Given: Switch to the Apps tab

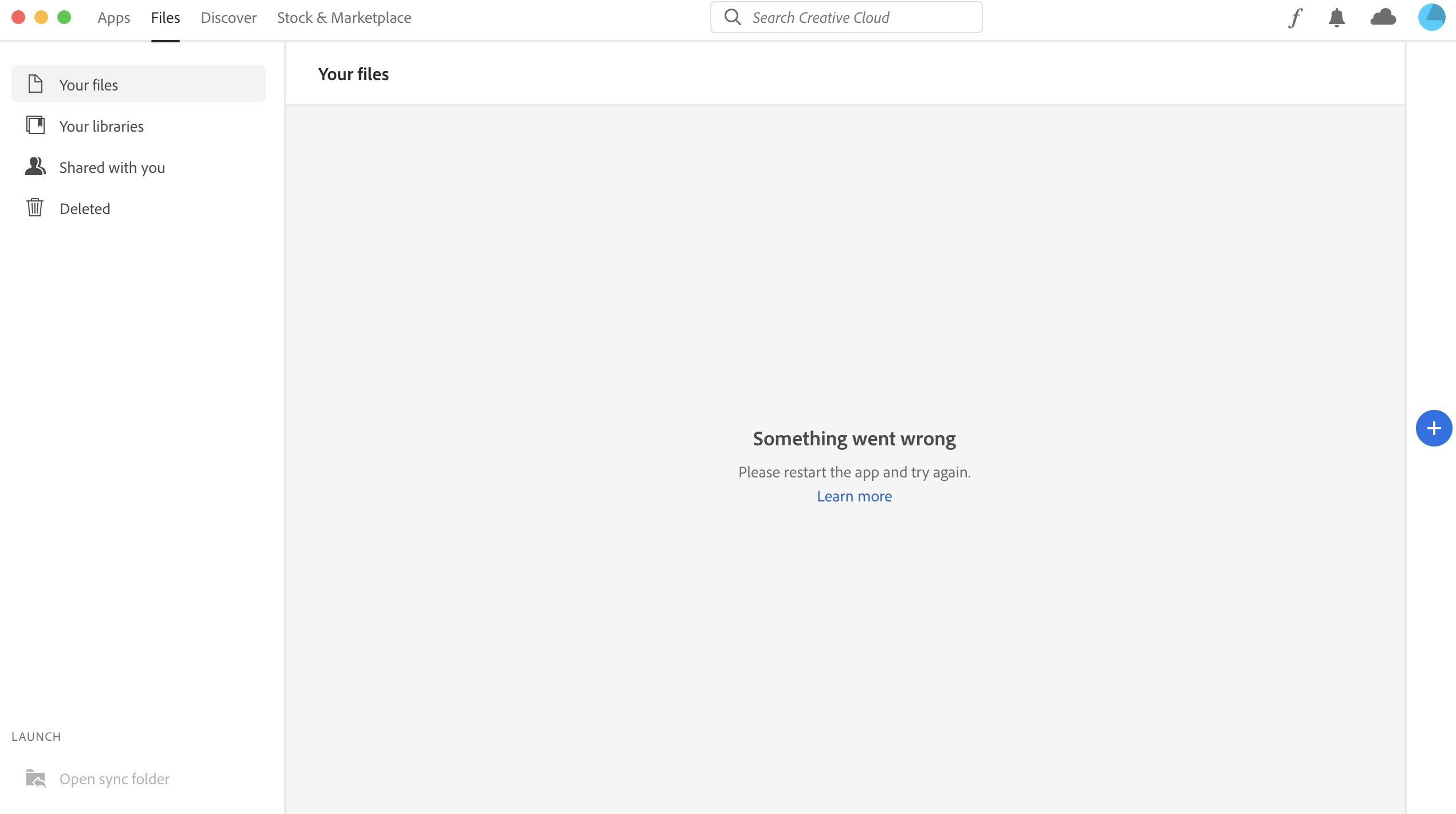Looking at the screenshot, I should pos(114,18).
